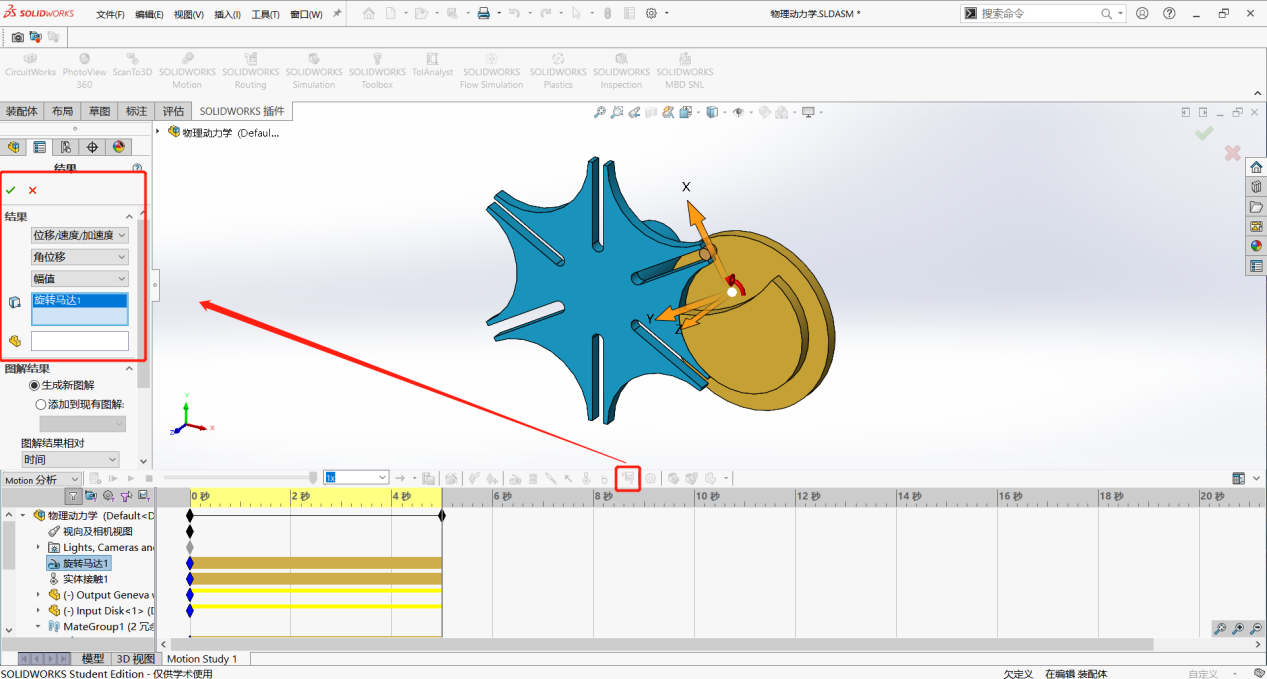
Task: Click the Results and Plots chart icon
Action: 628,478
